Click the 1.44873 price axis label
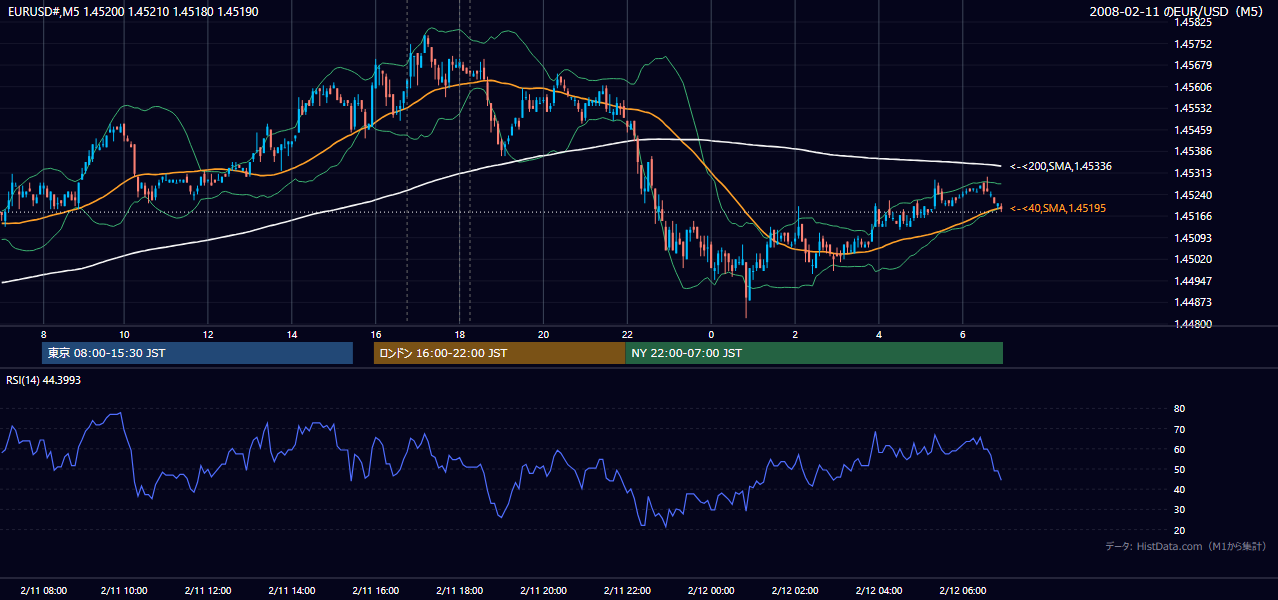Viewport: 1278px width, 600px height. click(1193, 302)
